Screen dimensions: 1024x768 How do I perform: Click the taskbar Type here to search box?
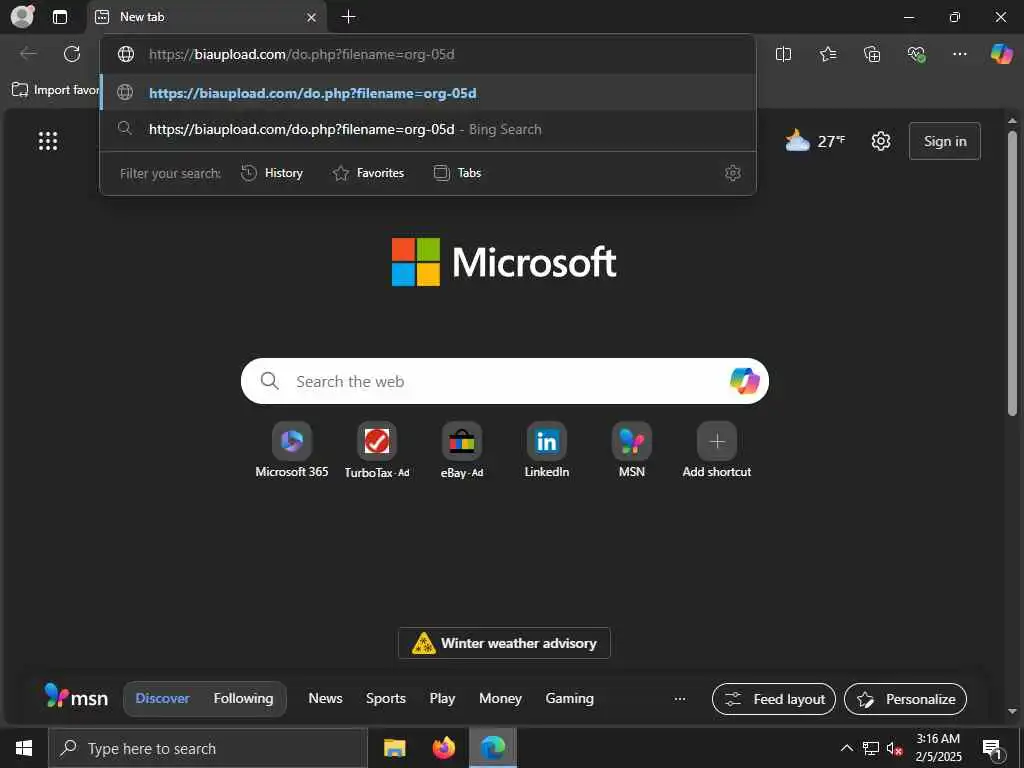point(208,748)
